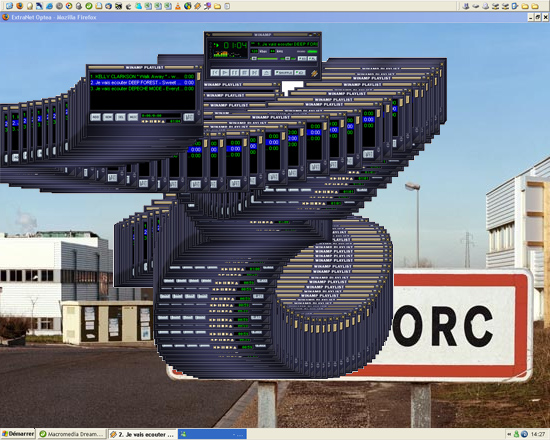The image size is (550, 440).
Task: Click the blue active taskbar button
Action: coord(212,434)
